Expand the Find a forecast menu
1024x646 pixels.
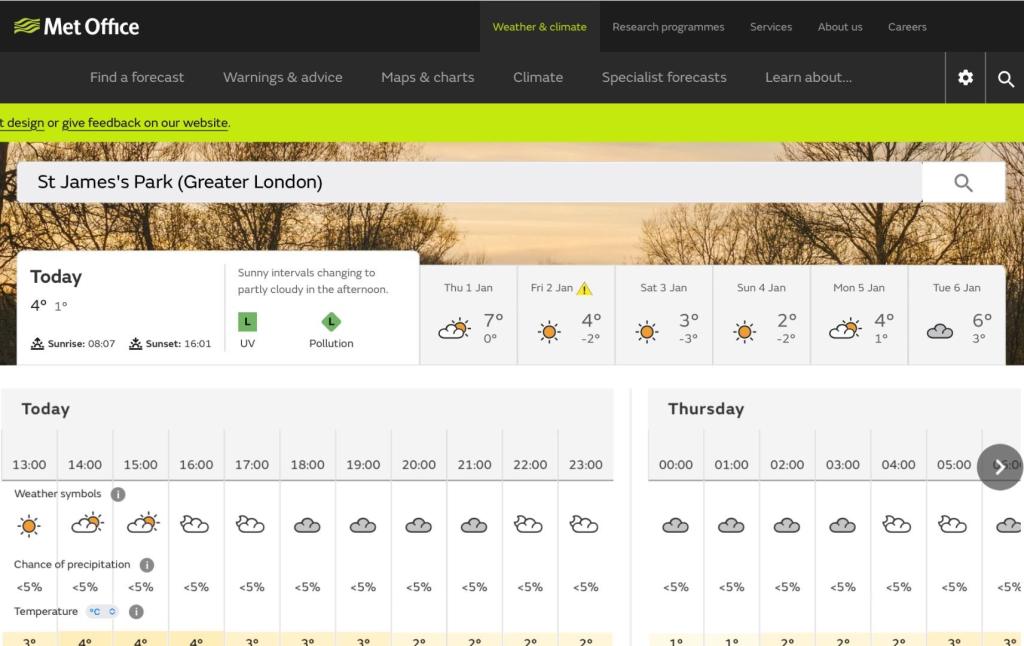(137, 77)
